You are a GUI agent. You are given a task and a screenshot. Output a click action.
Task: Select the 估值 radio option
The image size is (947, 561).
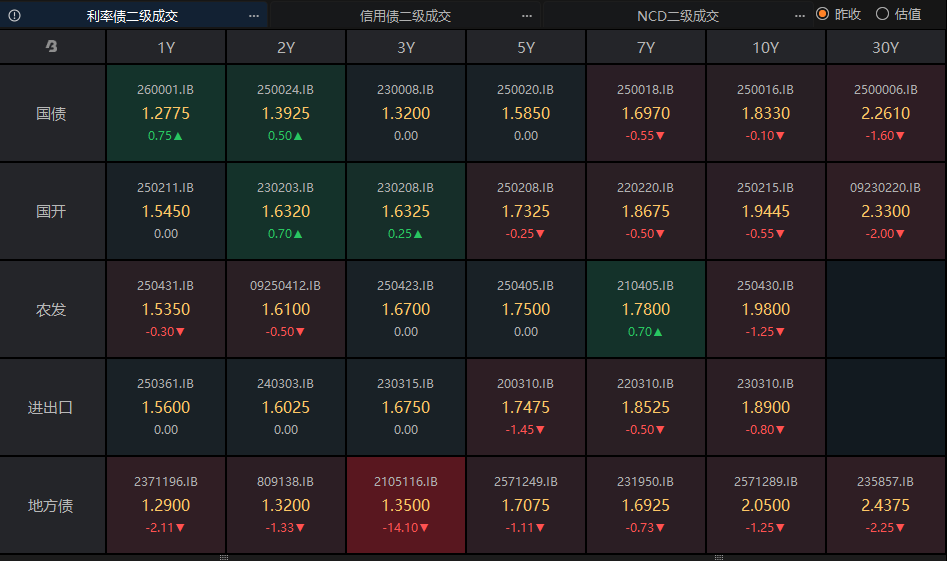pos(882,14)
